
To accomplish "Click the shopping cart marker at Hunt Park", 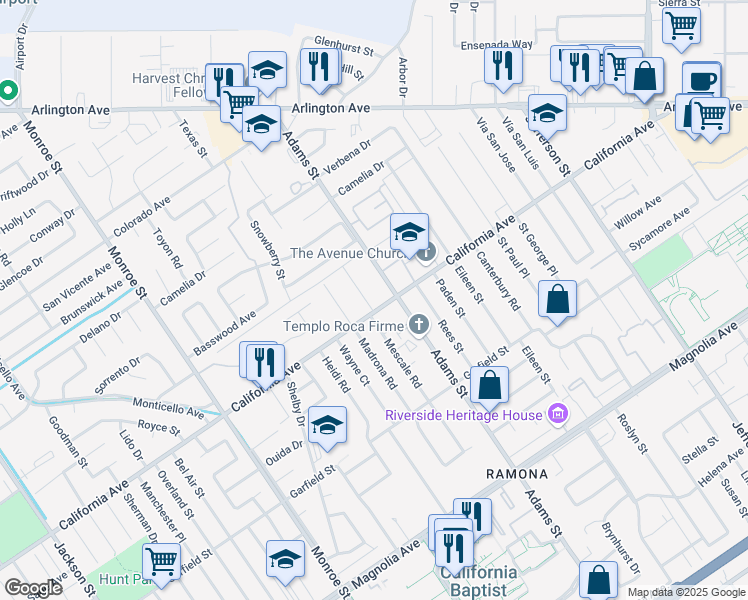I will pyautogui.click(x=162, y=563).
